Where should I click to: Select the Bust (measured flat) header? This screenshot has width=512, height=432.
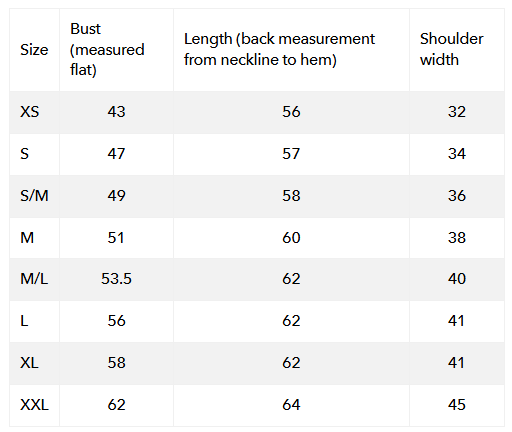tap(107, 49)
